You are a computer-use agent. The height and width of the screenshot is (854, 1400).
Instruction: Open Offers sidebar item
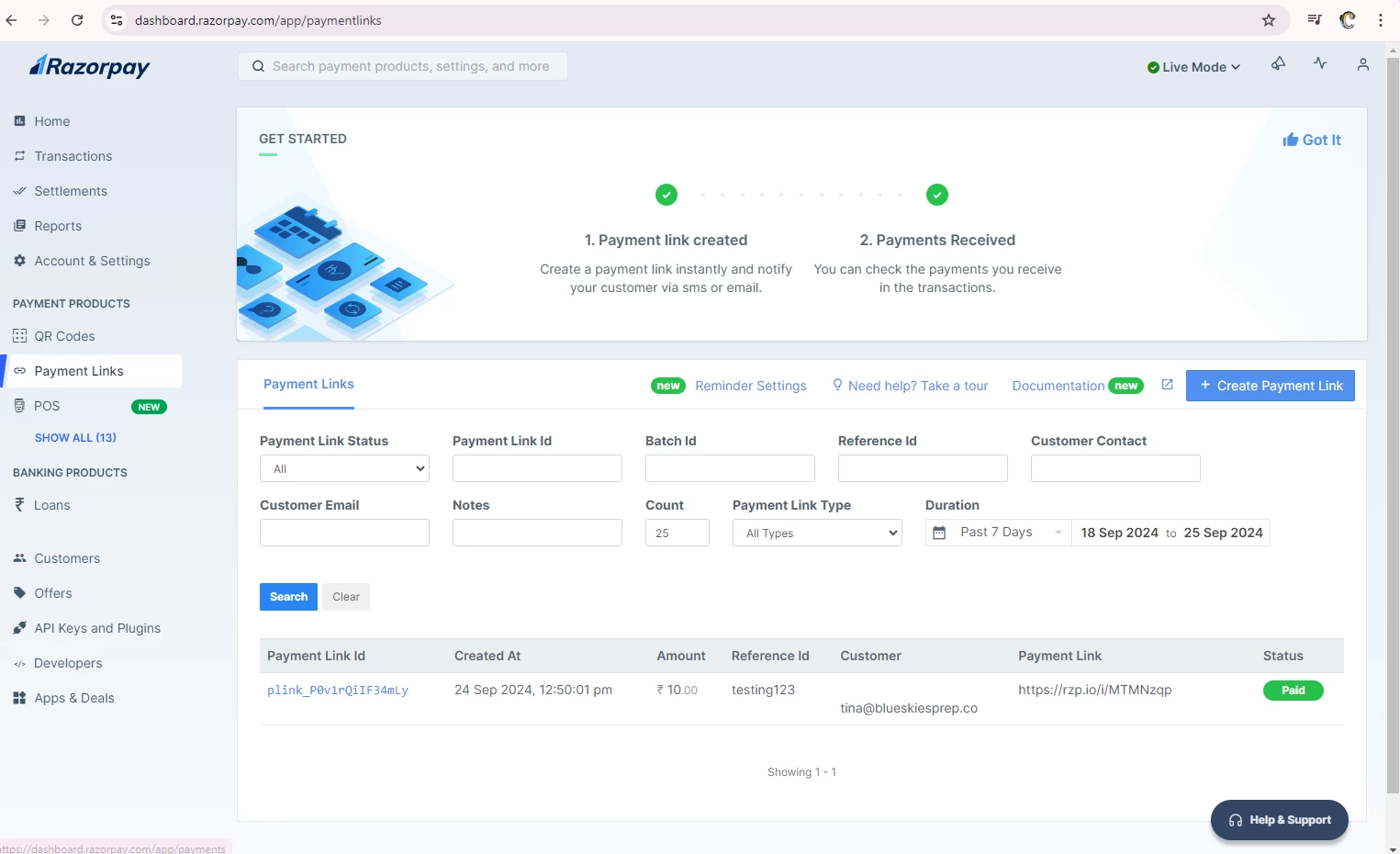pos(53,593)
